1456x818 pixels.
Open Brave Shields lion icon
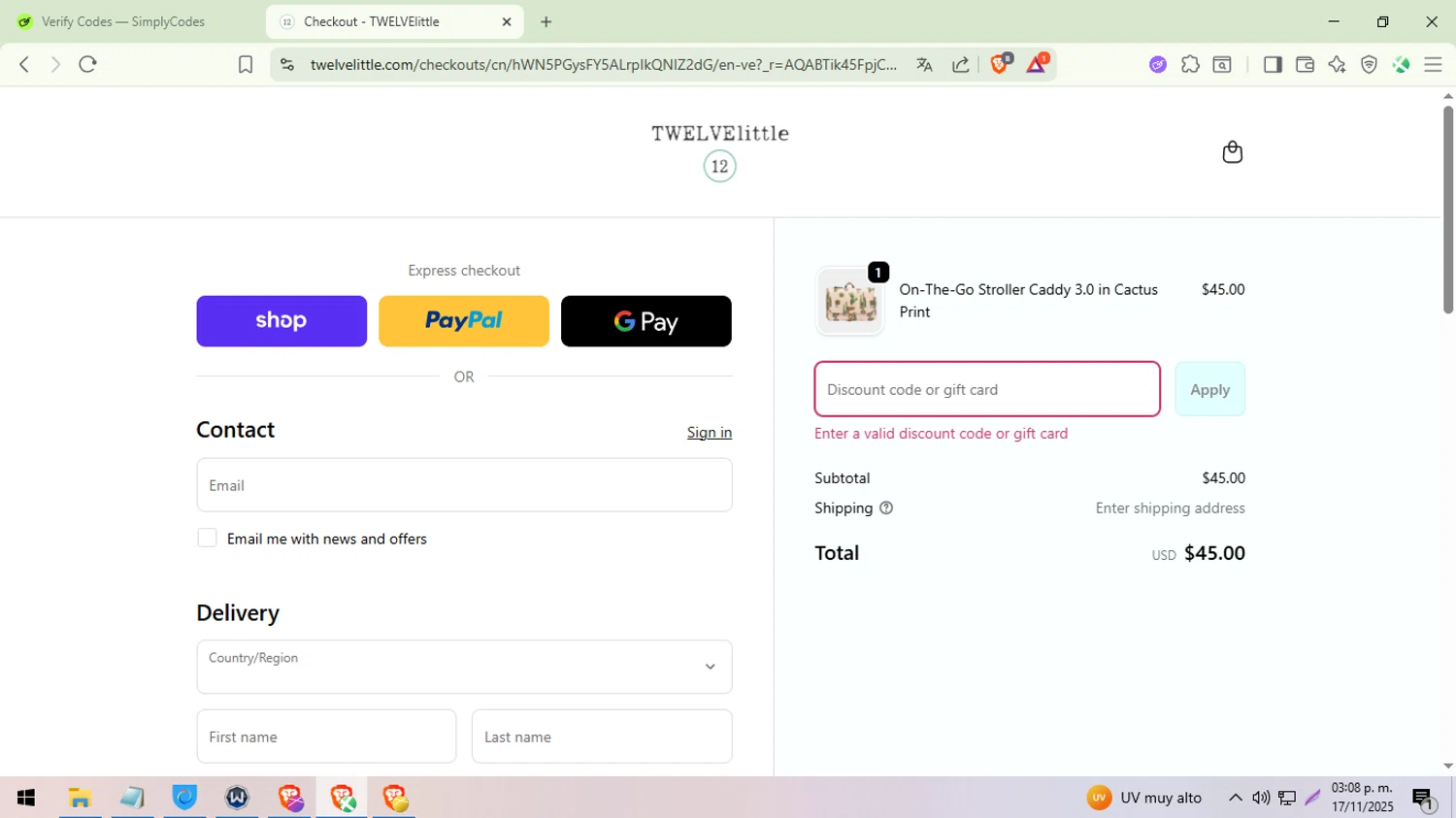point(1000,64)
